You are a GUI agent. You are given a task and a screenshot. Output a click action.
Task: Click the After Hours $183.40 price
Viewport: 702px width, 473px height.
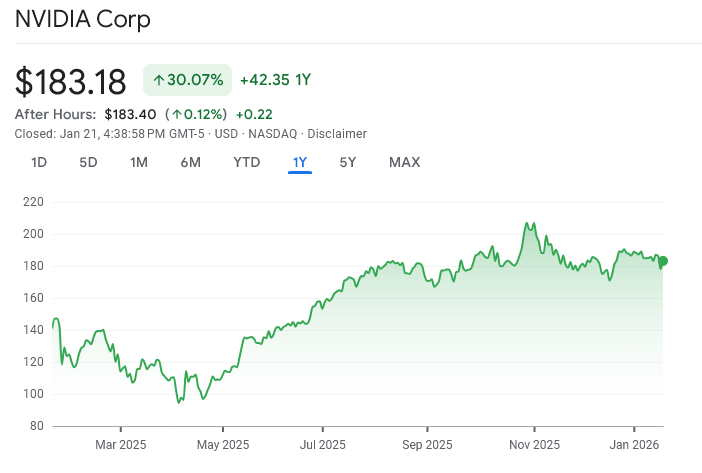click(x=130, y=114)
